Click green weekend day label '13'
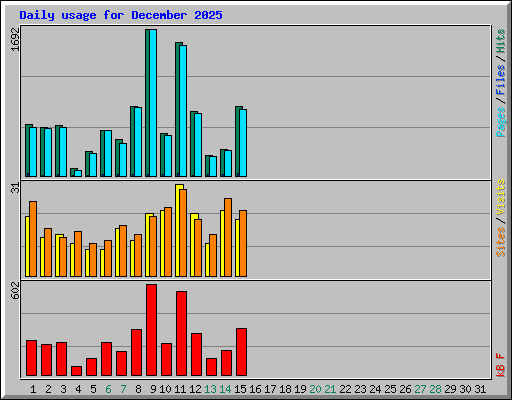 (210, 389)
